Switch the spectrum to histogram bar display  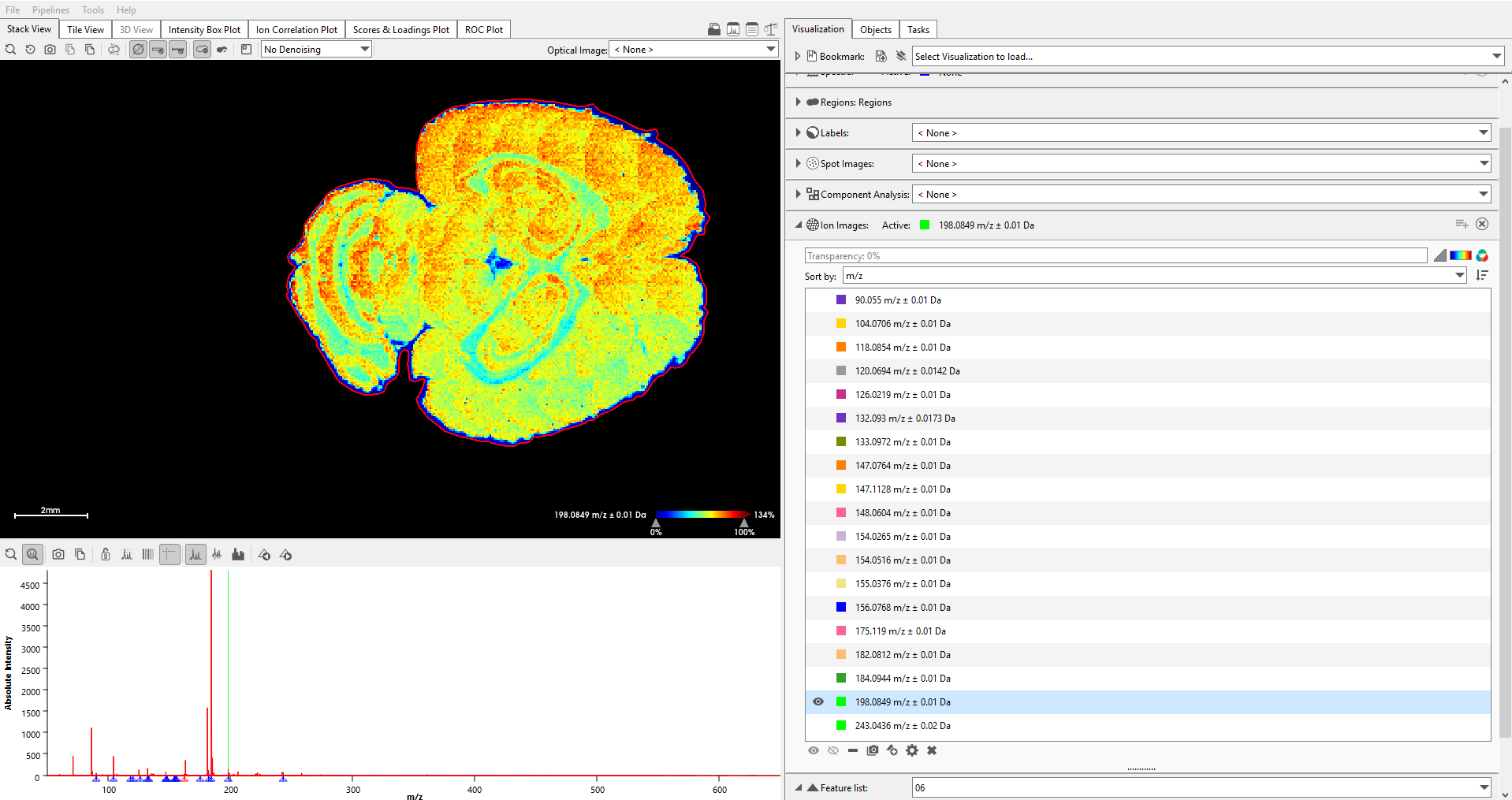pyautogui.click(x=238, y=555)
